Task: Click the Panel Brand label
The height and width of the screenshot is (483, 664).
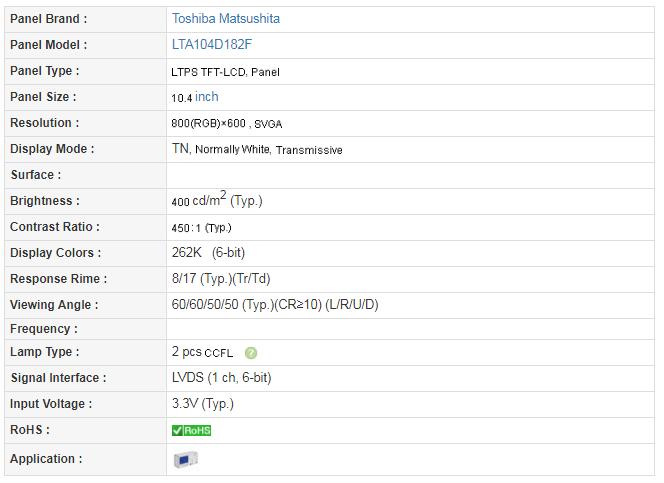Action: pos(48,19)
